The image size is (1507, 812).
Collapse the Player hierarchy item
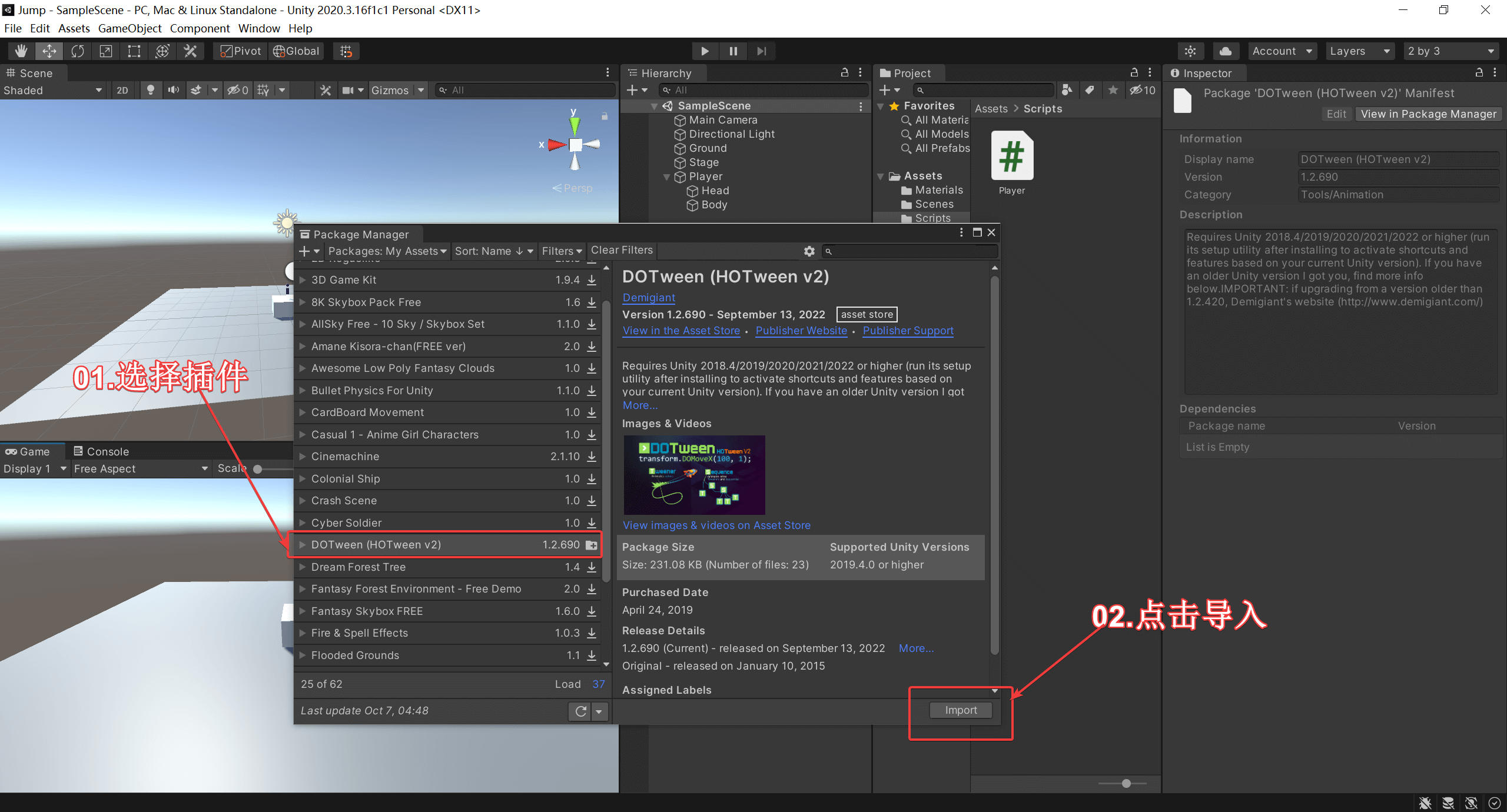[x=666, y=177]
